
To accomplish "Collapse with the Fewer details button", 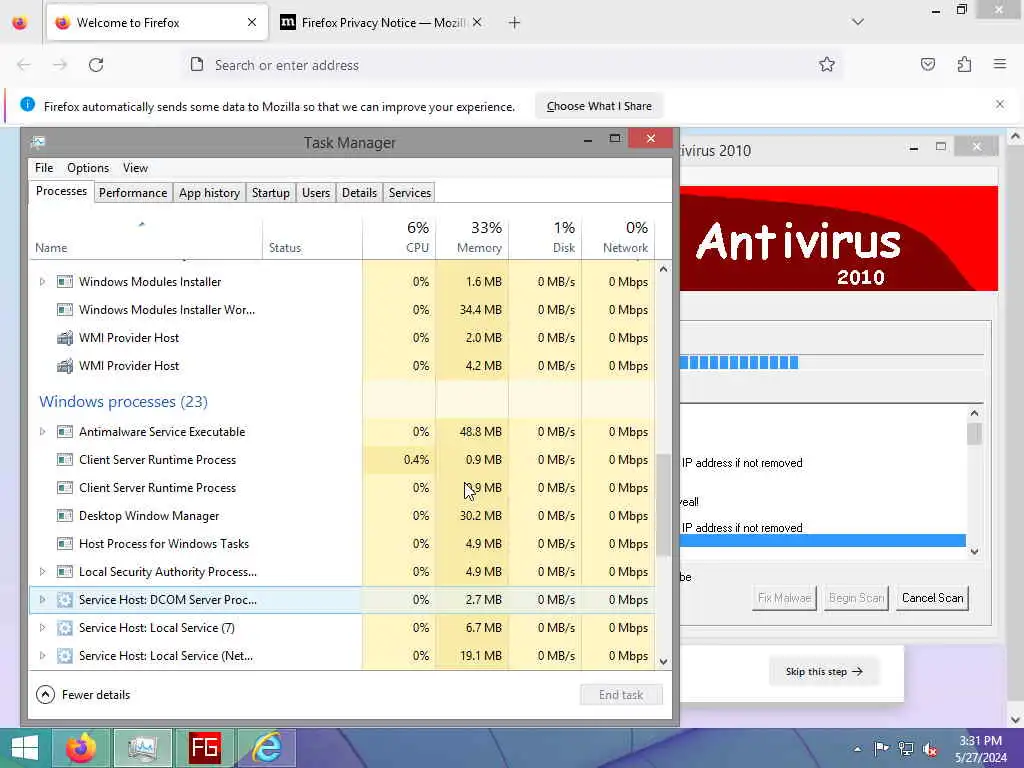I will 83,694.
